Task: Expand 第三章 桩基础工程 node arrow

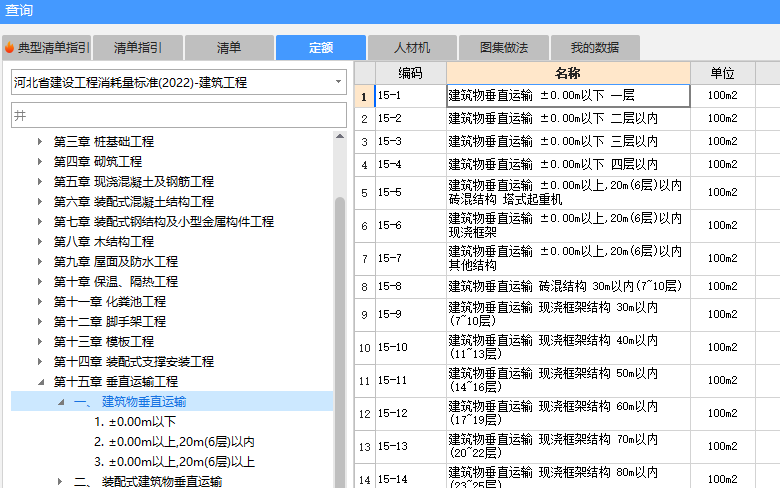Action: tap(40, 142)
